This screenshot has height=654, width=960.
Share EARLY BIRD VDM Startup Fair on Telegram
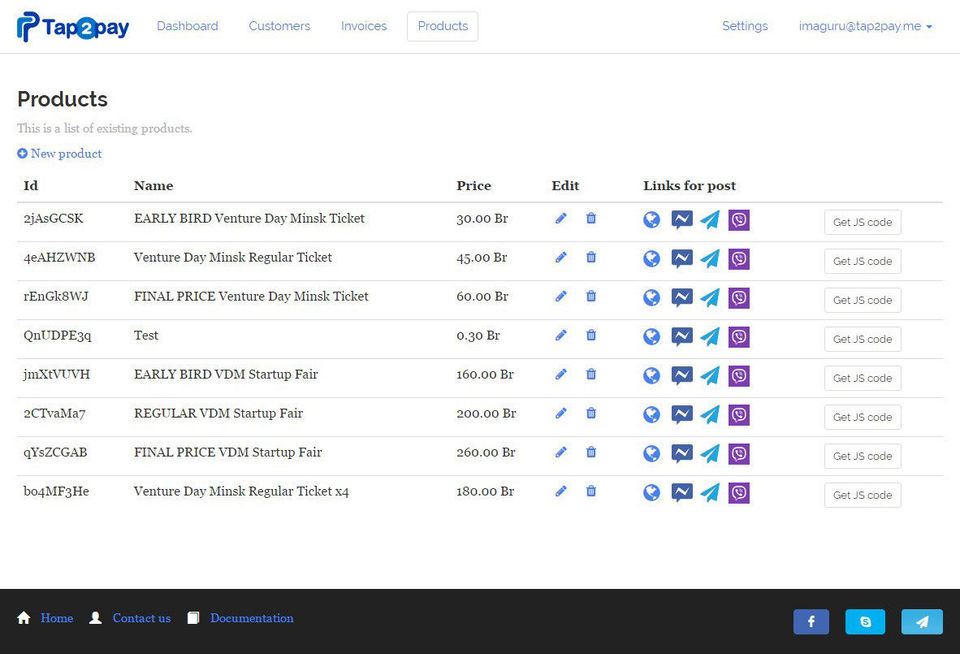click(710, 376)
